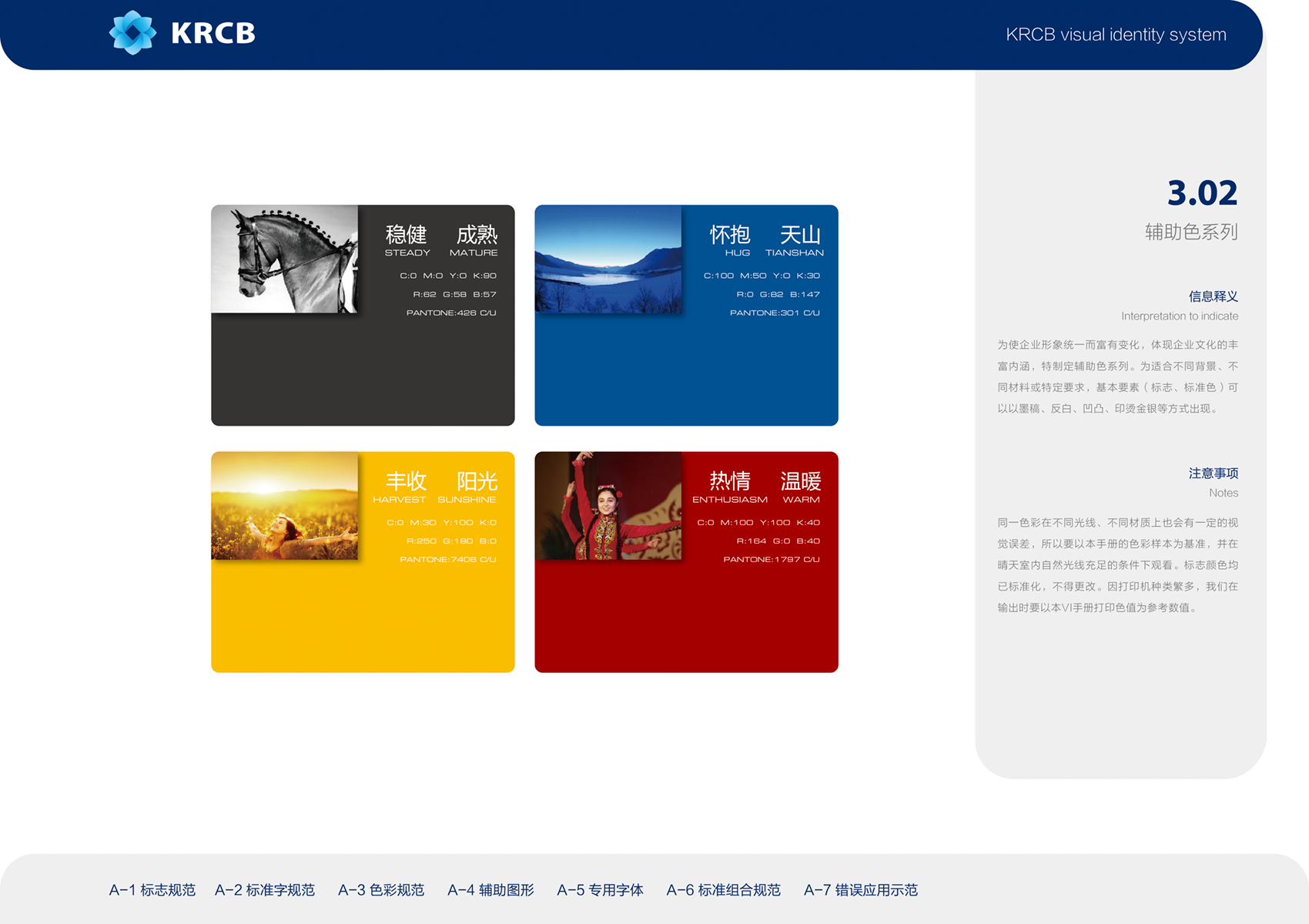The image size is (1309, 924).
Task: Click the KRCB wordmark in header
Action: 213,33
